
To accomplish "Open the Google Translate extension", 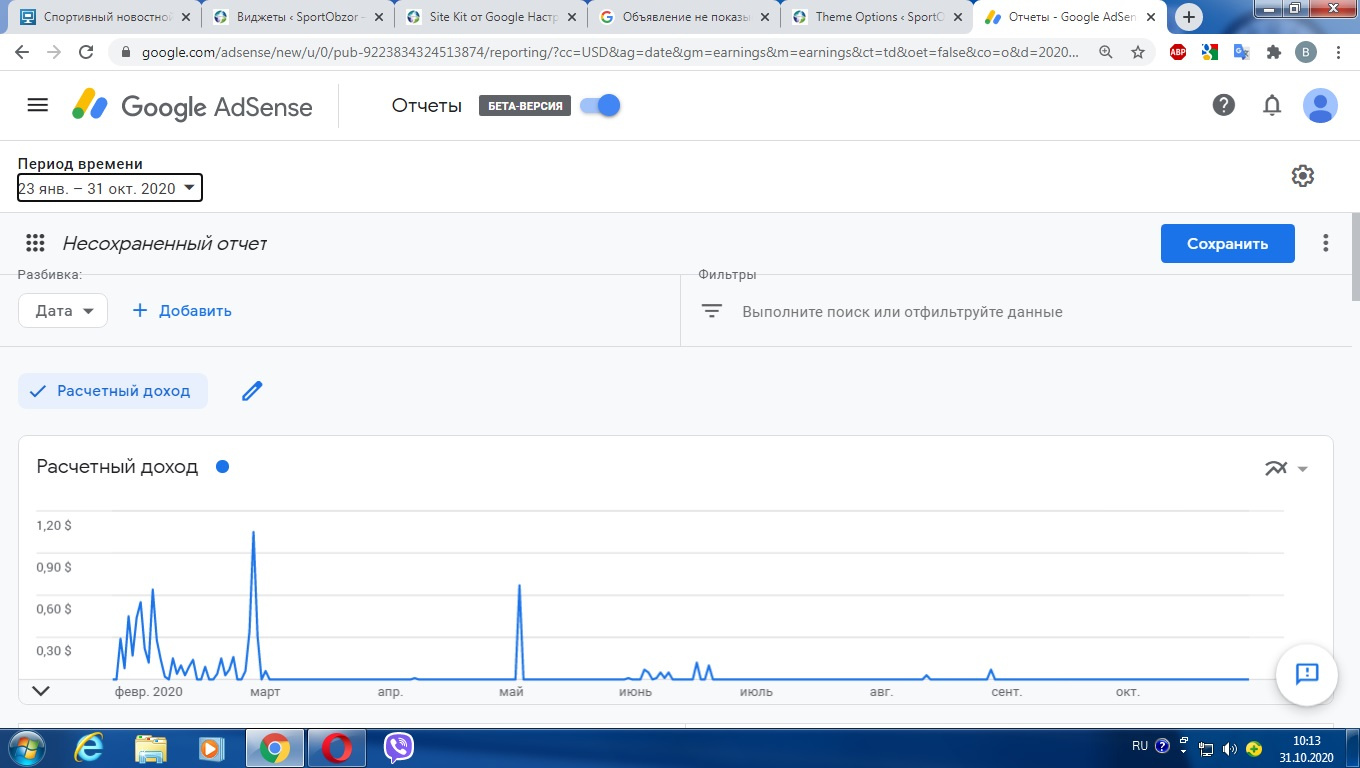I will tap(1242, 53).
